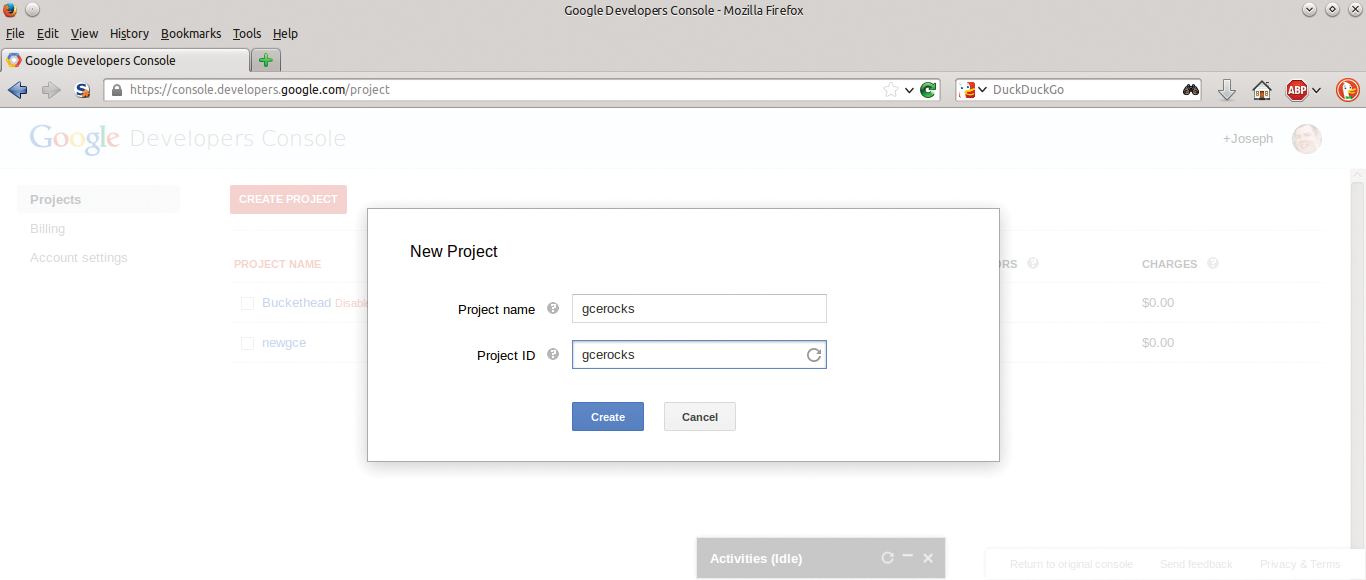The image size is (1366, 580).
Task: Open the Edit menu
Action: (47, 33)
